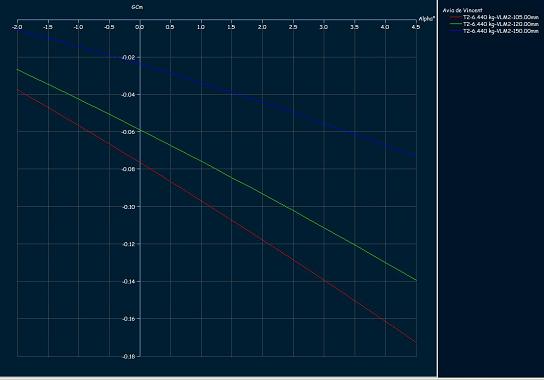Click the 0.0 tick label on Alpha axis
Screen dimensions: 544x380
tap(139, 27)
